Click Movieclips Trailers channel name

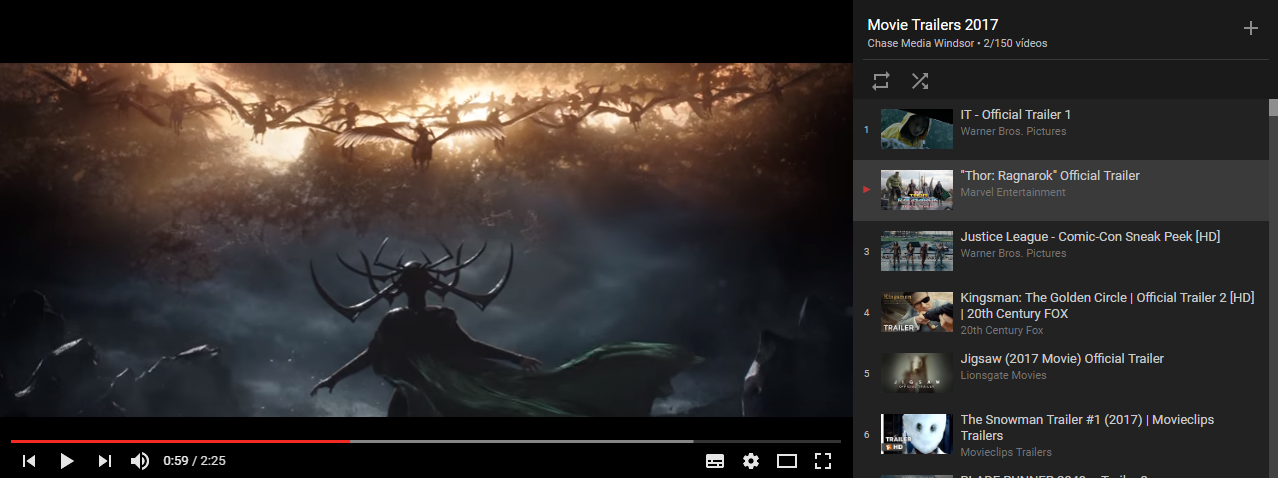1006,453
